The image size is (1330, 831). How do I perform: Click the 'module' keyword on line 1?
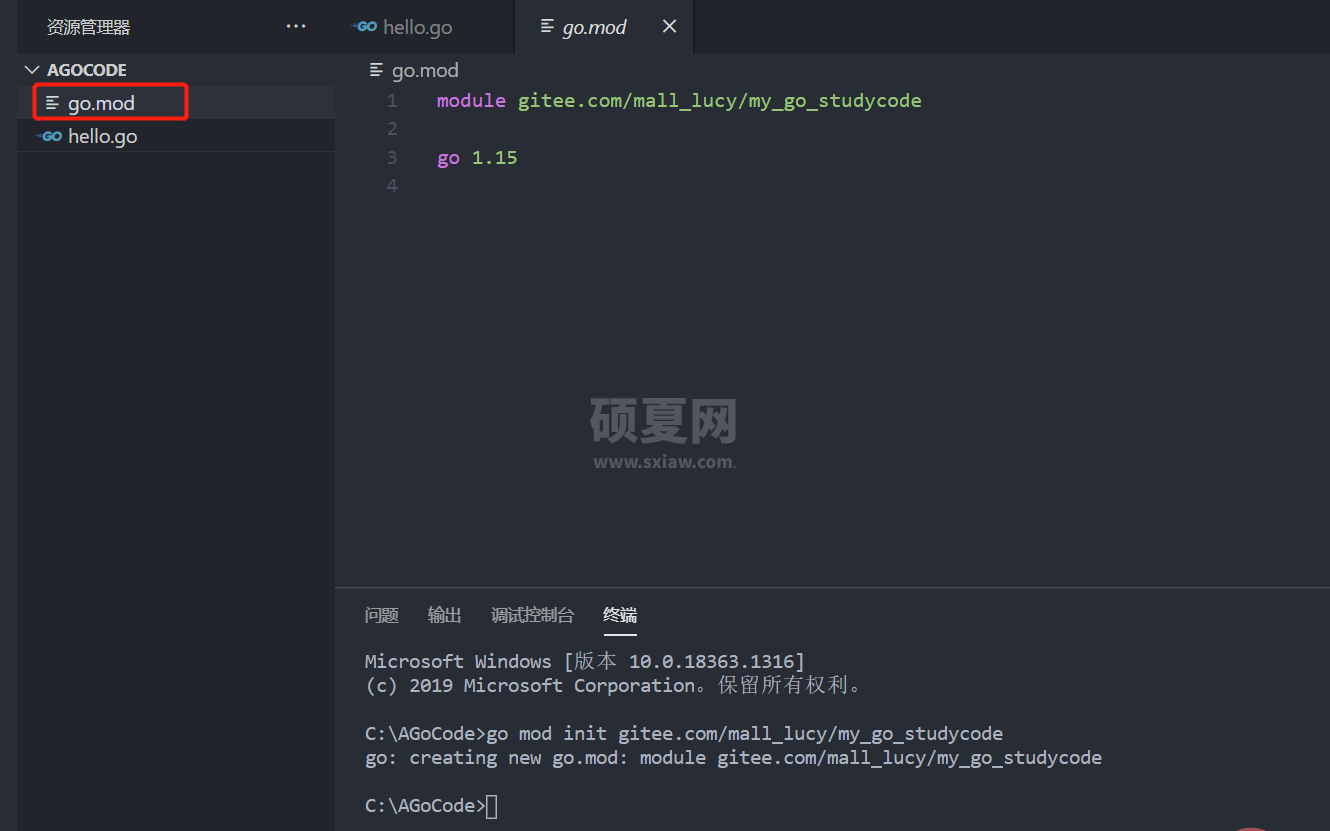coord(472,101)
